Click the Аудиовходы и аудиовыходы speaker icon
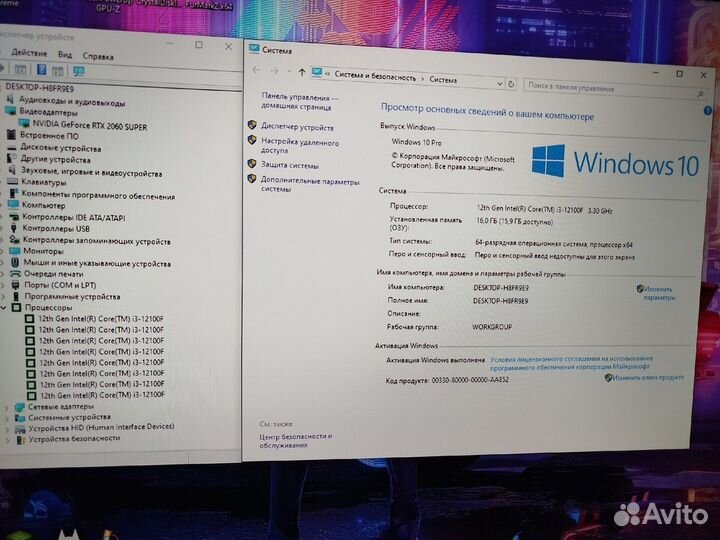 11,99
